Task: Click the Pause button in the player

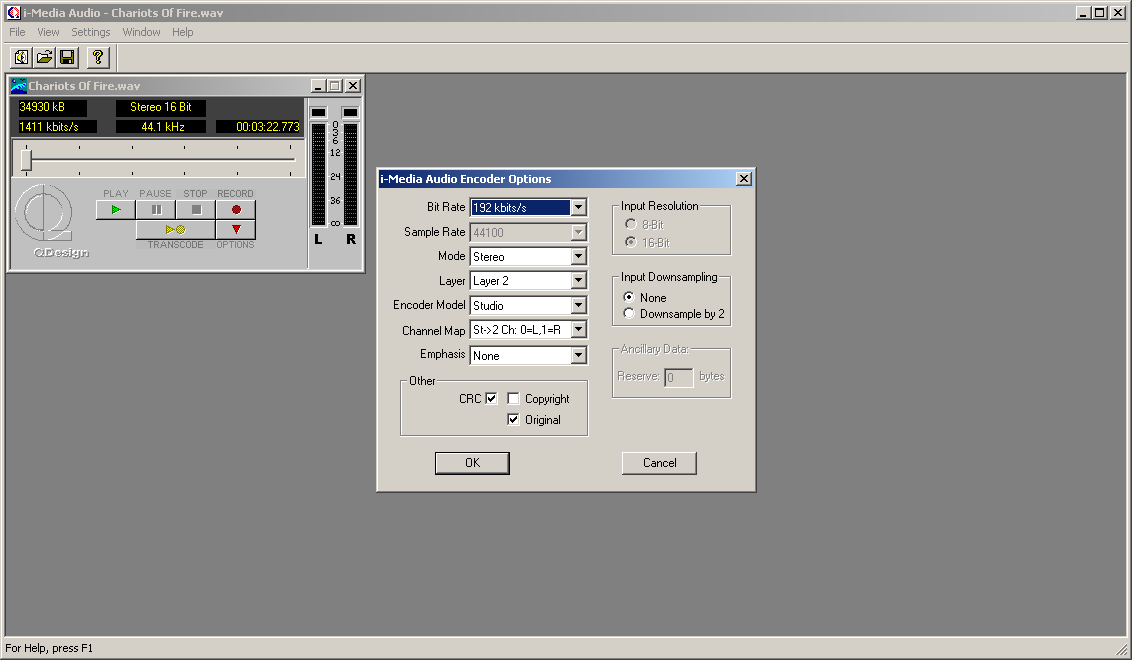Action: coord(156,209)
